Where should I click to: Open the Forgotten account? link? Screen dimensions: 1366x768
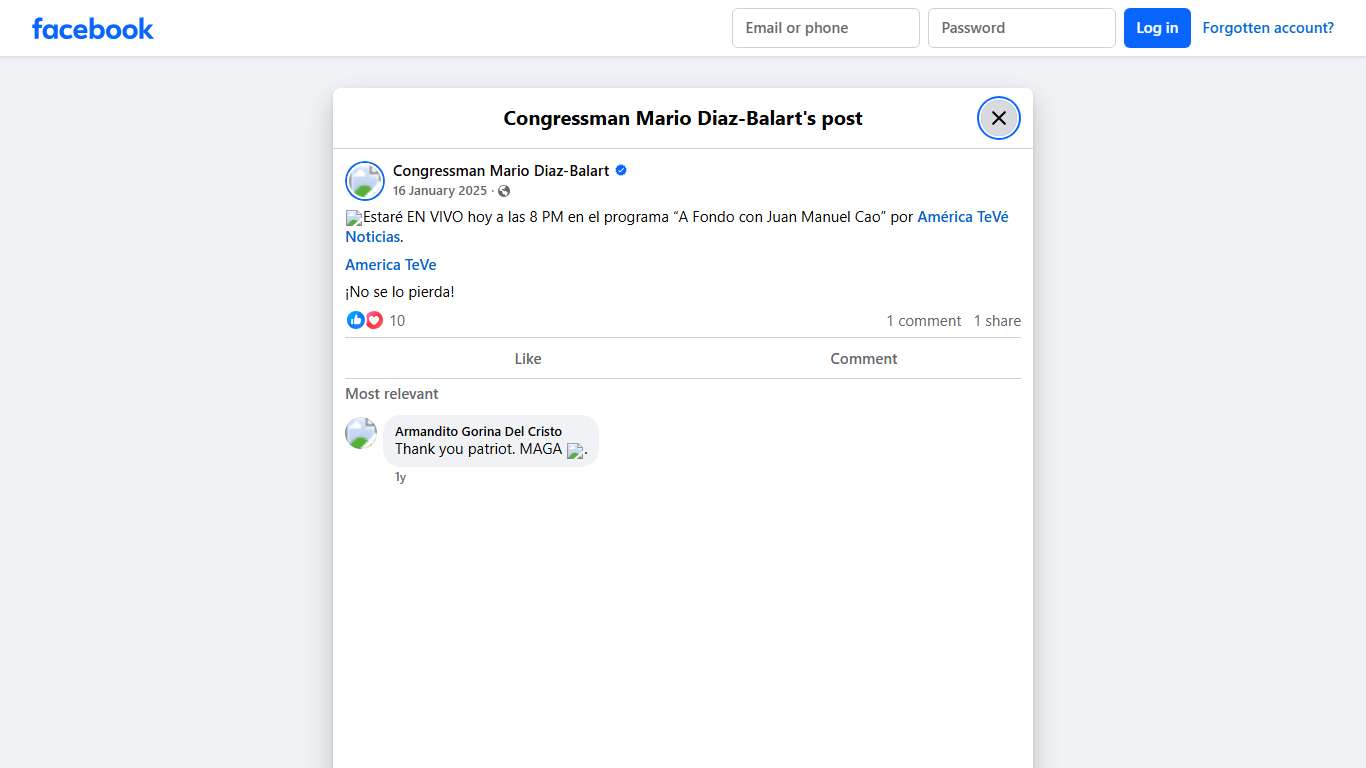click(1267, 28)
